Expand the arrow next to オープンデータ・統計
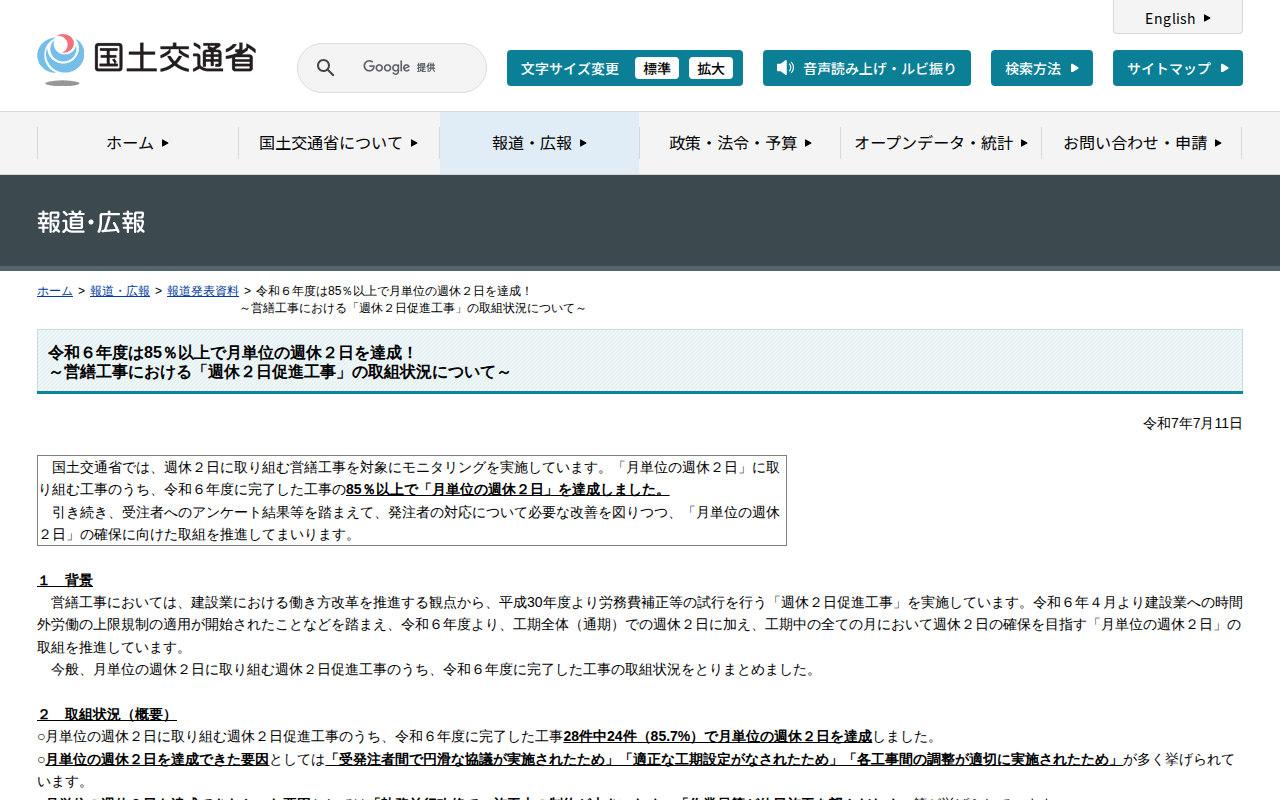Screen dimensions: 1280x800 [x=1024, y=143]
